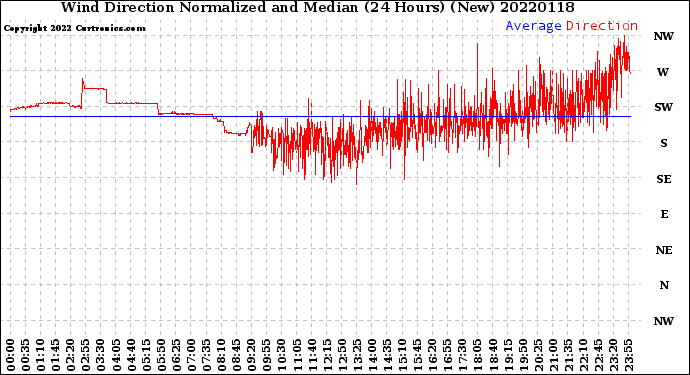This screenshot has width=690, height=375.
Task: Click the E direction axis label
Action: point(664,214)
